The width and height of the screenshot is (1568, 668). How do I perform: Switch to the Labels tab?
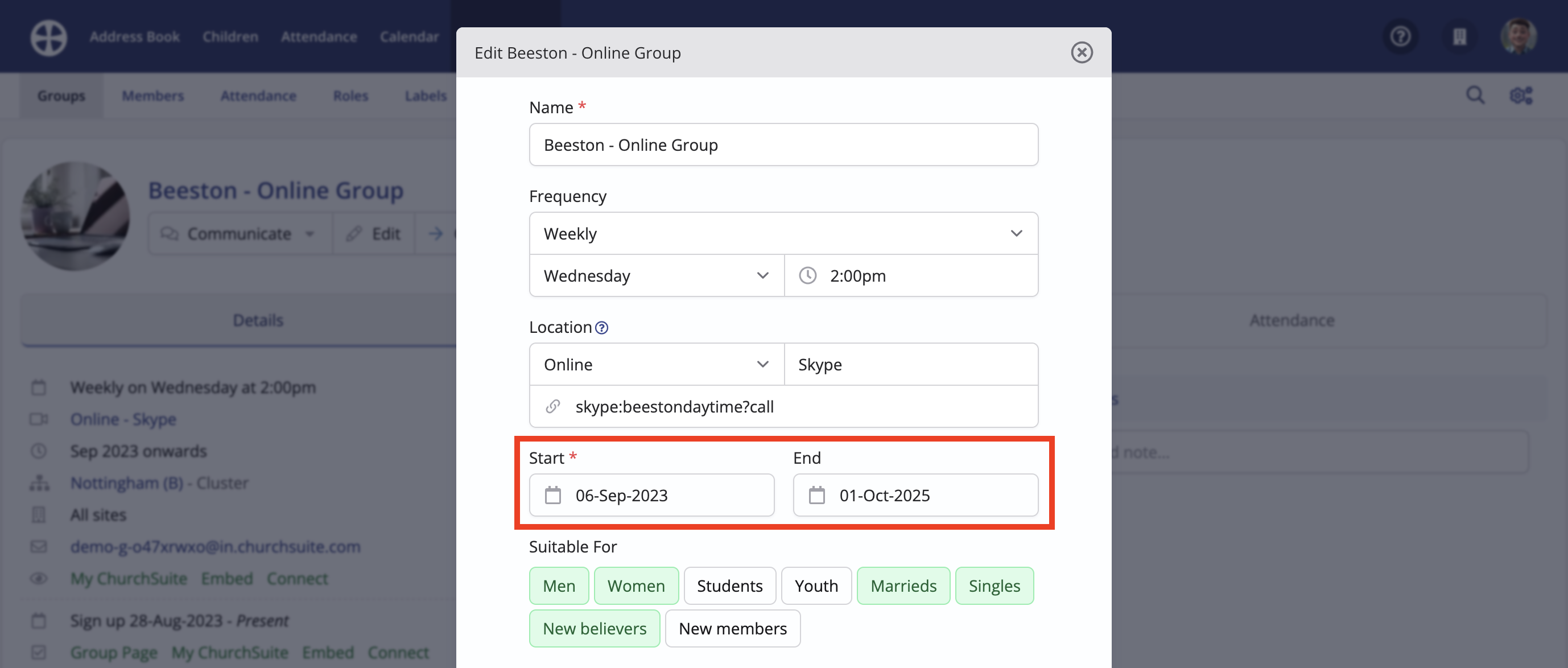tap(426, 96)
